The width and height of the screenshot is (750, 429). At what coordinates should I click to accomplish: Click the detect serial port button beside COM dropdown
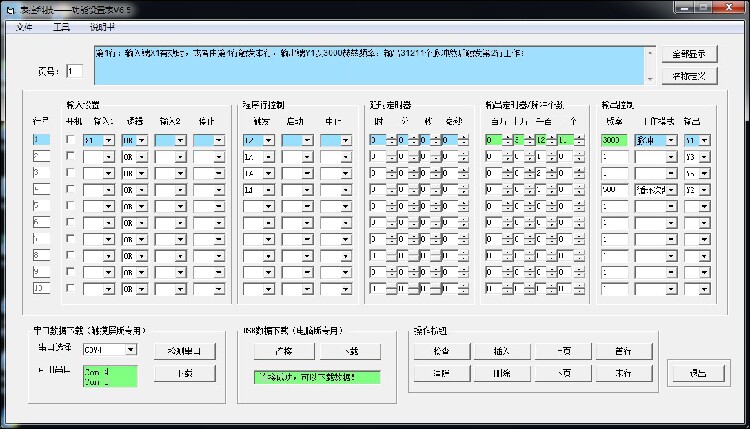pyautogui.click(x=185, y=351)
